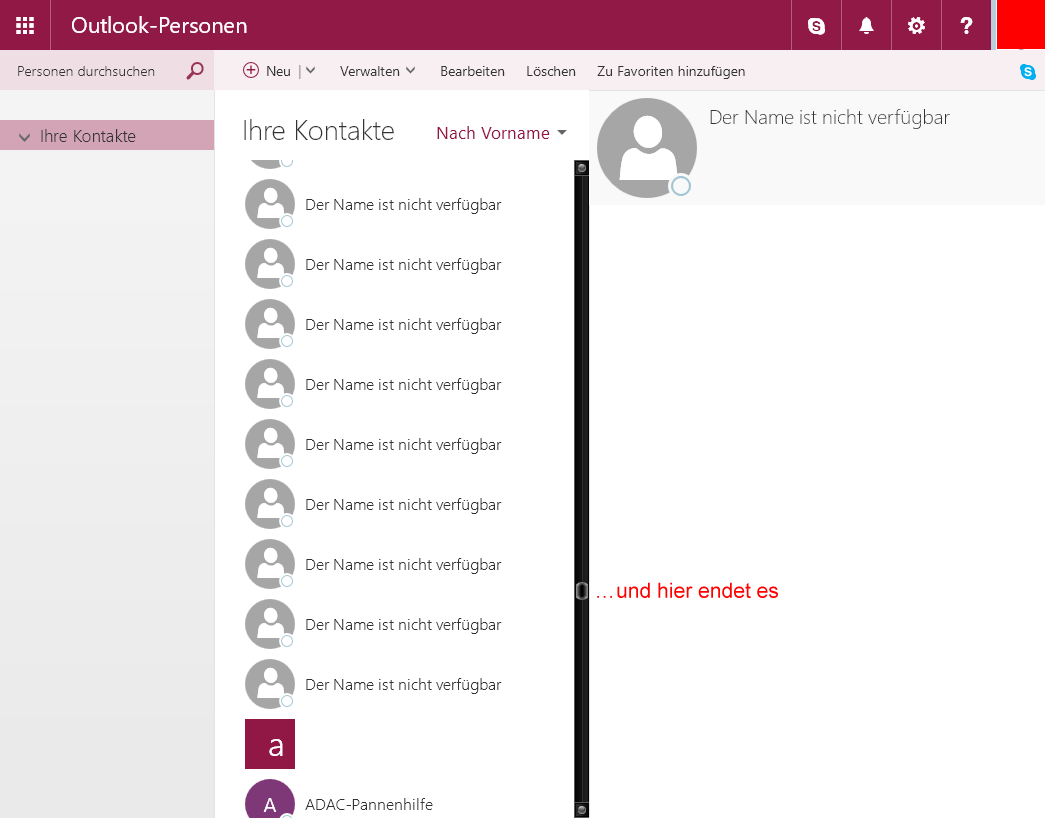Click the blue Skype icon in toolbar
Viewport: 1045px width, 818px height.
(1028, 71)
